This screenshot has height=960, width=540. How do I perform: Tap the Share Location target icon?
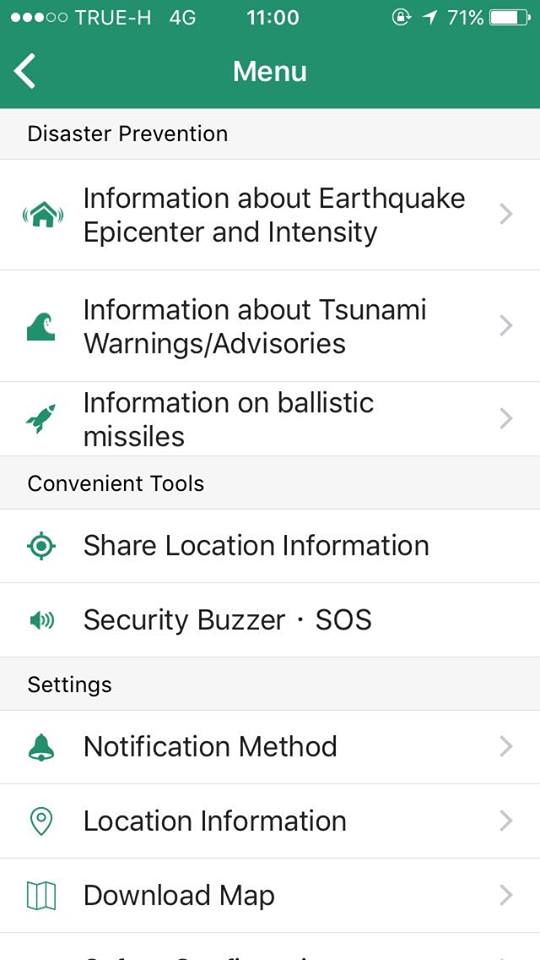42,546
